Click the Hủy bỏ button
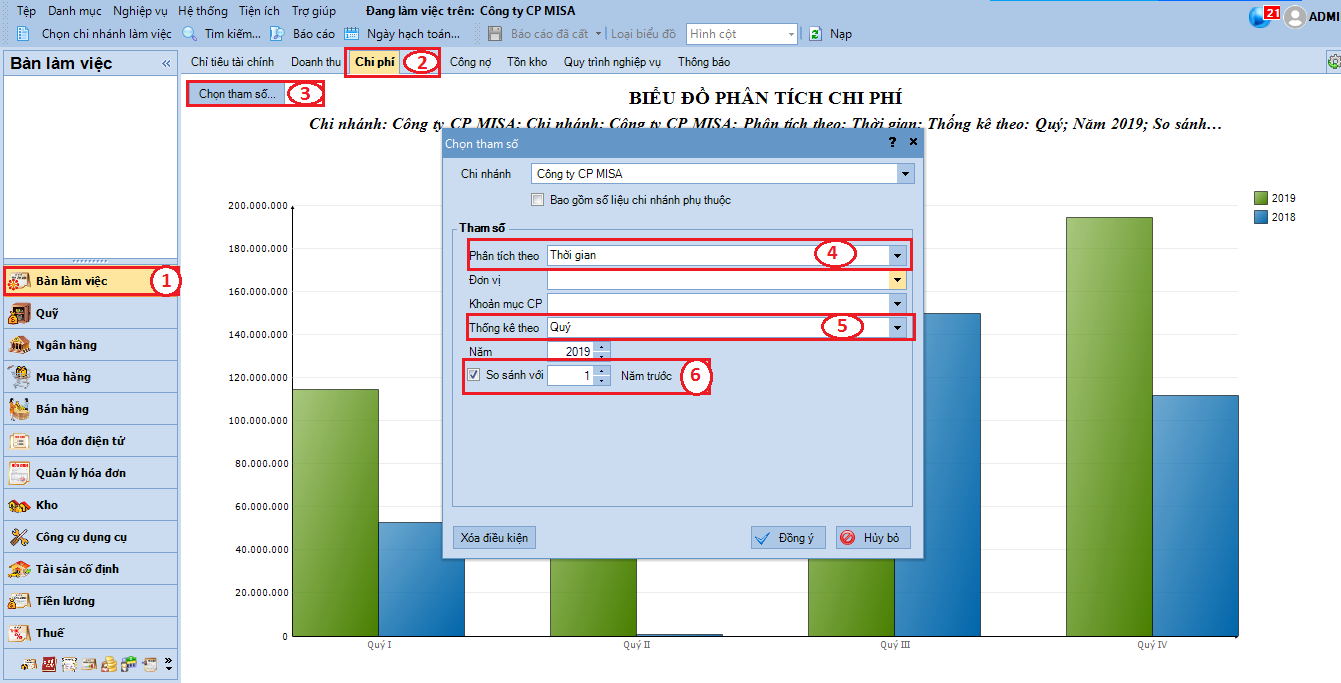This screenshot has width=1341, height=683. (x=873, y=538)
